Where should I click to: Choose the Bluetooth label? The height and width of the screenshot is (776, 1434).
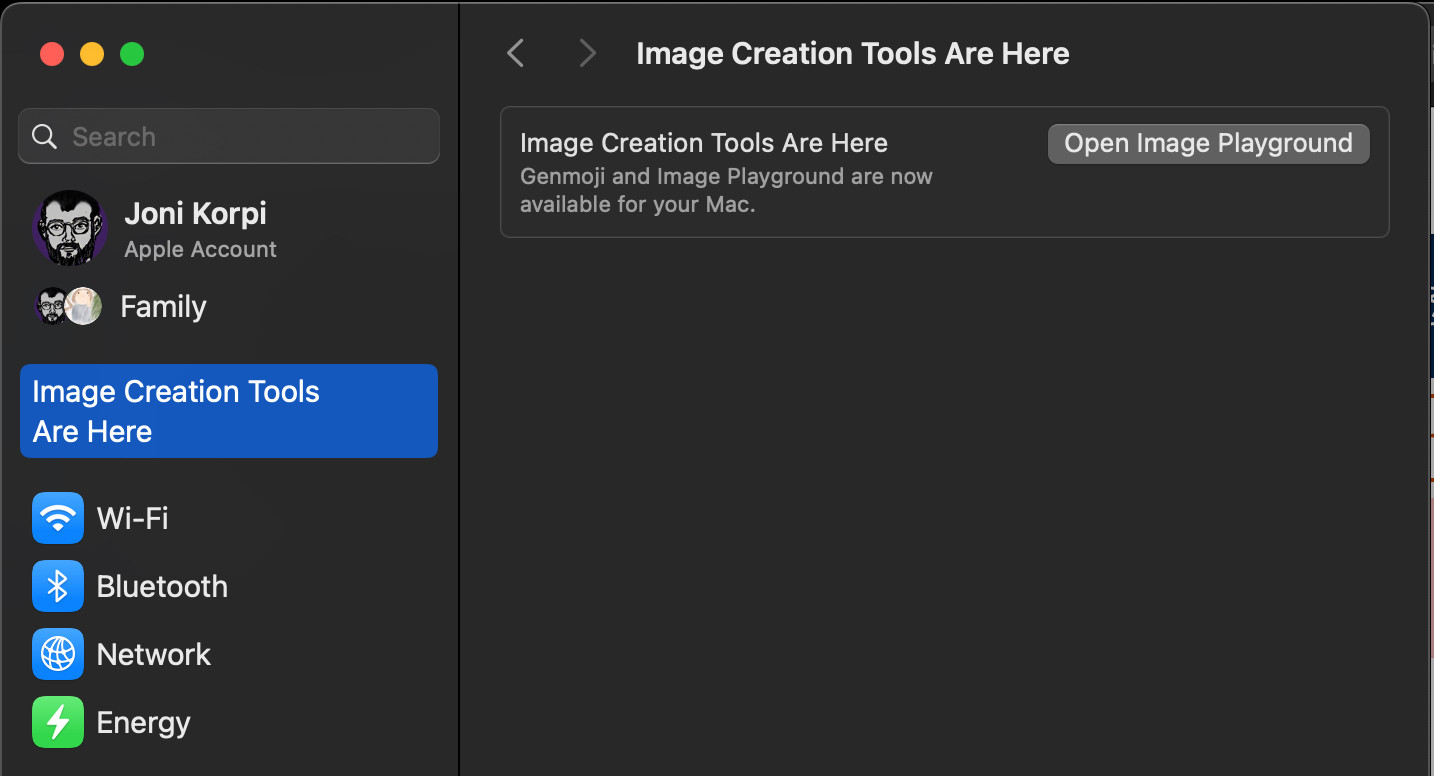[x=162, y=586]
